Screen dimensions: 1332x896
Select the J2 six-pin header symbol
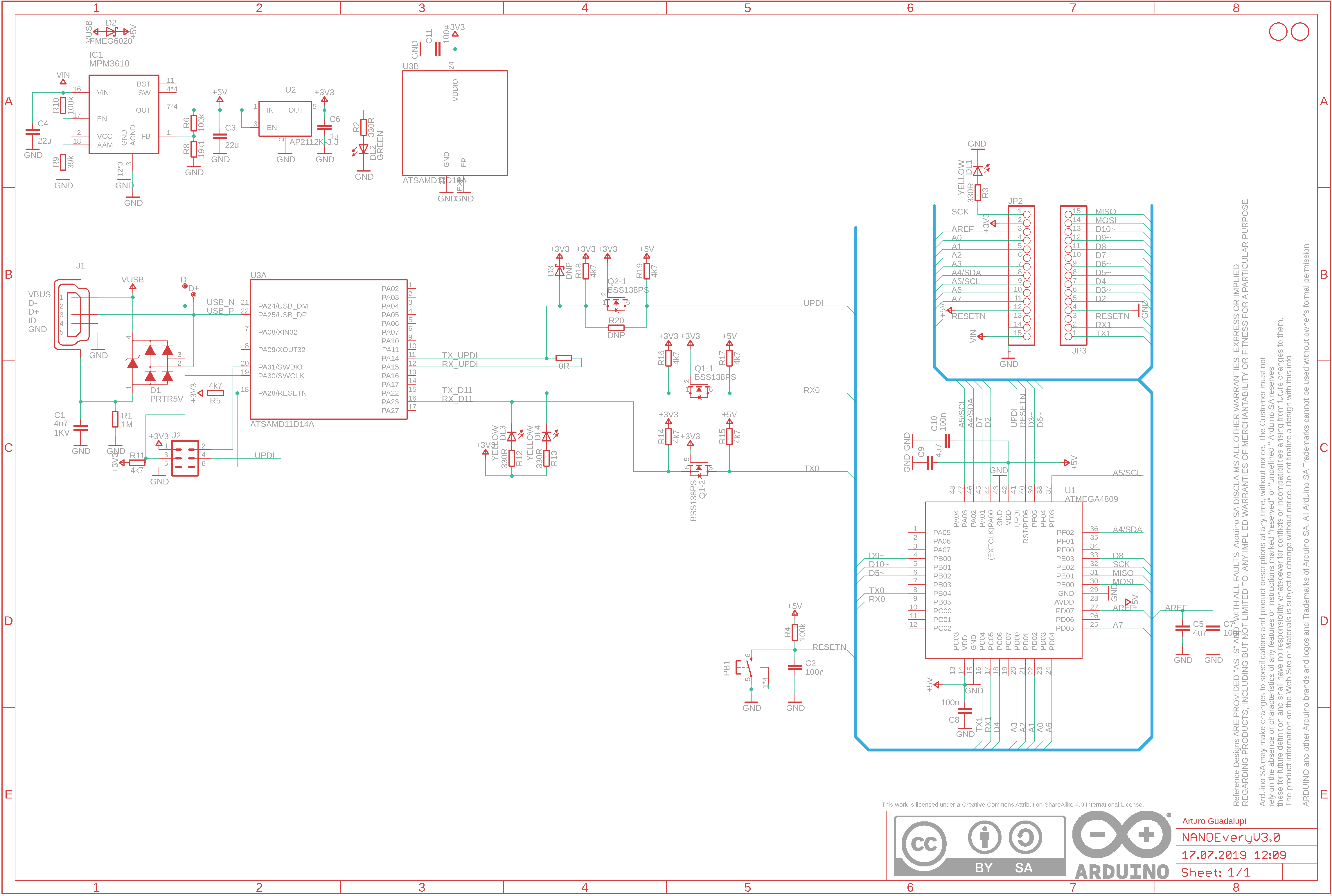185,458
